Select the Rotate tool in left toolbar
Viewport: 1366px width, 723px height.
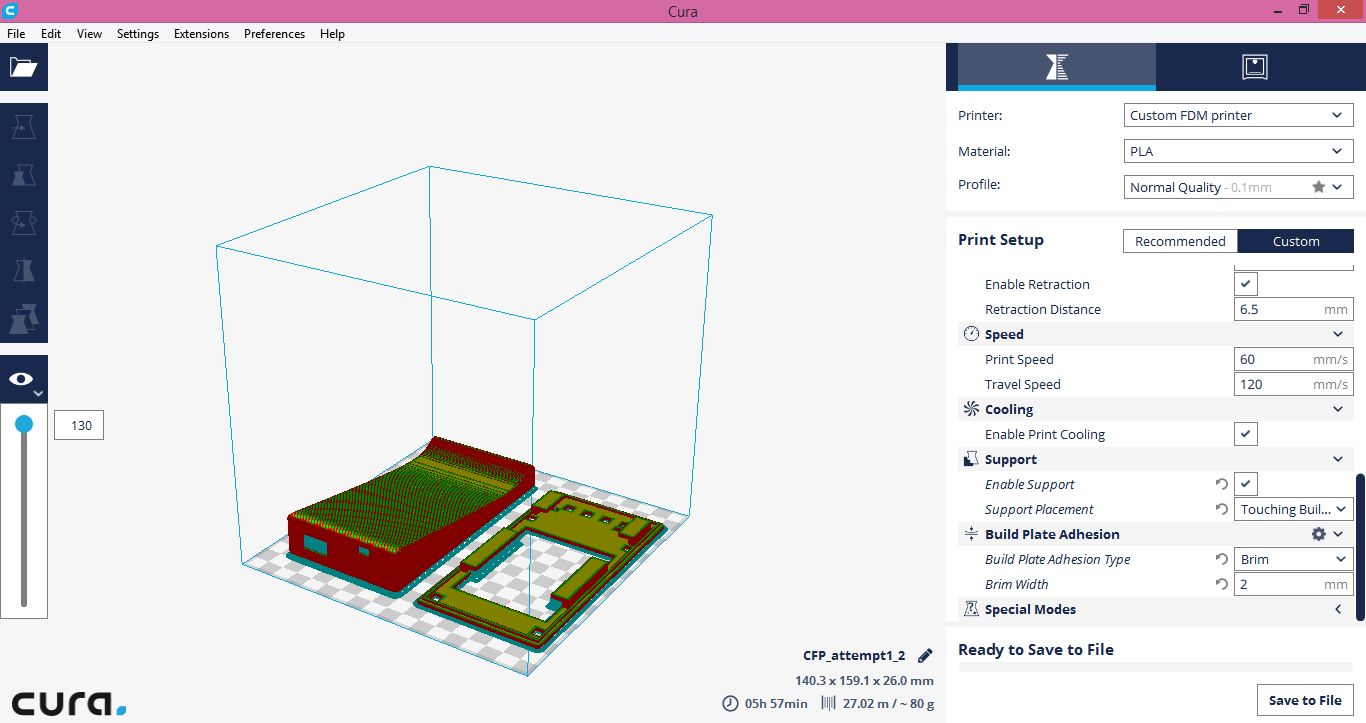tap(23, 223)
